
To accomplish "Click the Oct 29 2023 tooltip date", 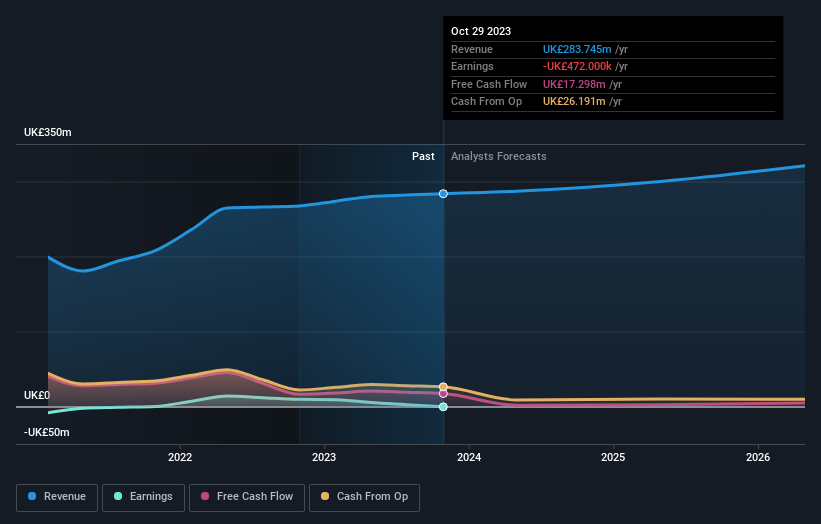I will (x=481, y=31).
